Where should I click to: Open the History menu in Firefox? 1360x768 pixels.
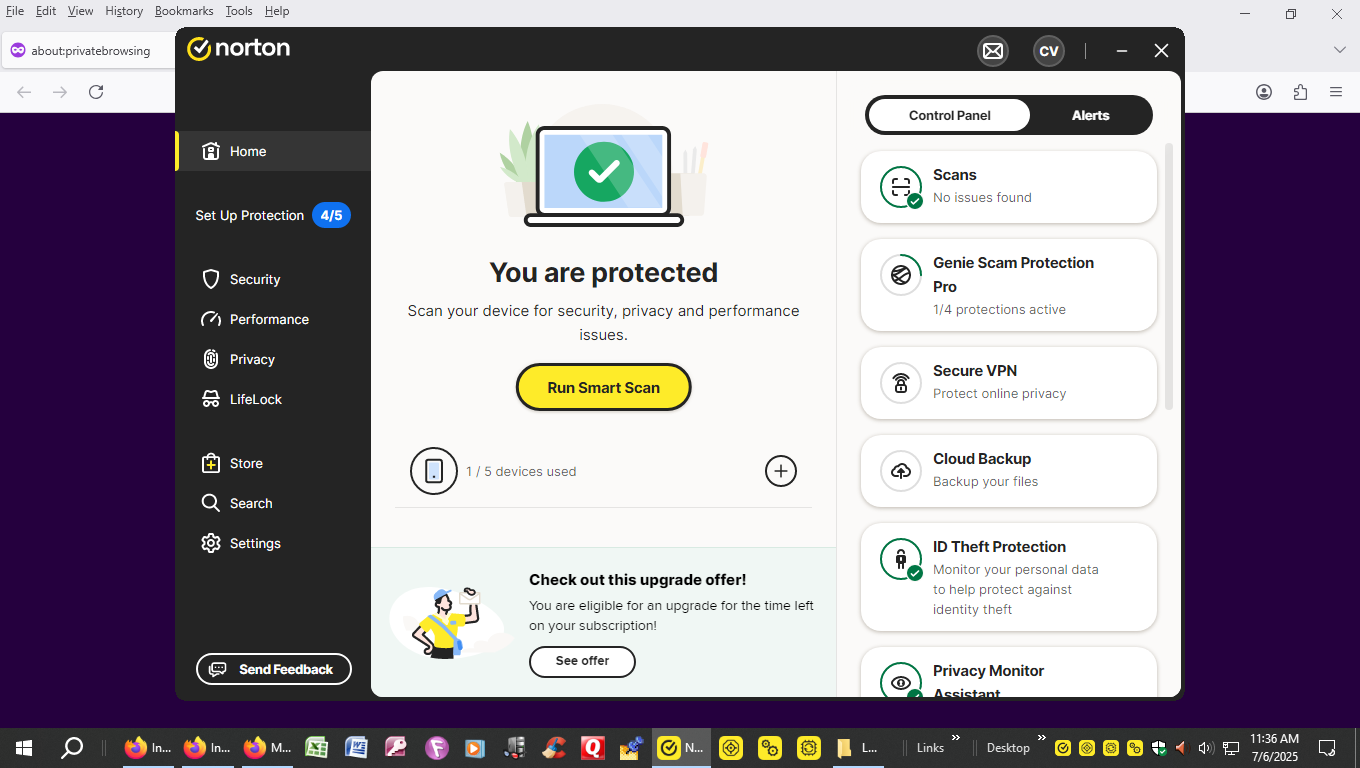[124, 11]
